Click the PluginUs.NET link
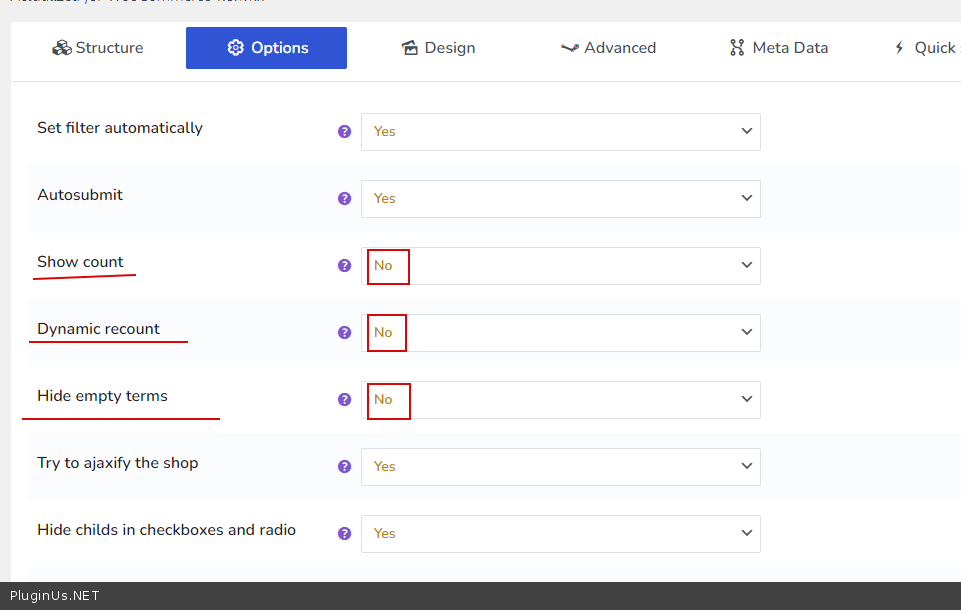The image size is (961, 610). pyautogui.click(x=54, y=596)
